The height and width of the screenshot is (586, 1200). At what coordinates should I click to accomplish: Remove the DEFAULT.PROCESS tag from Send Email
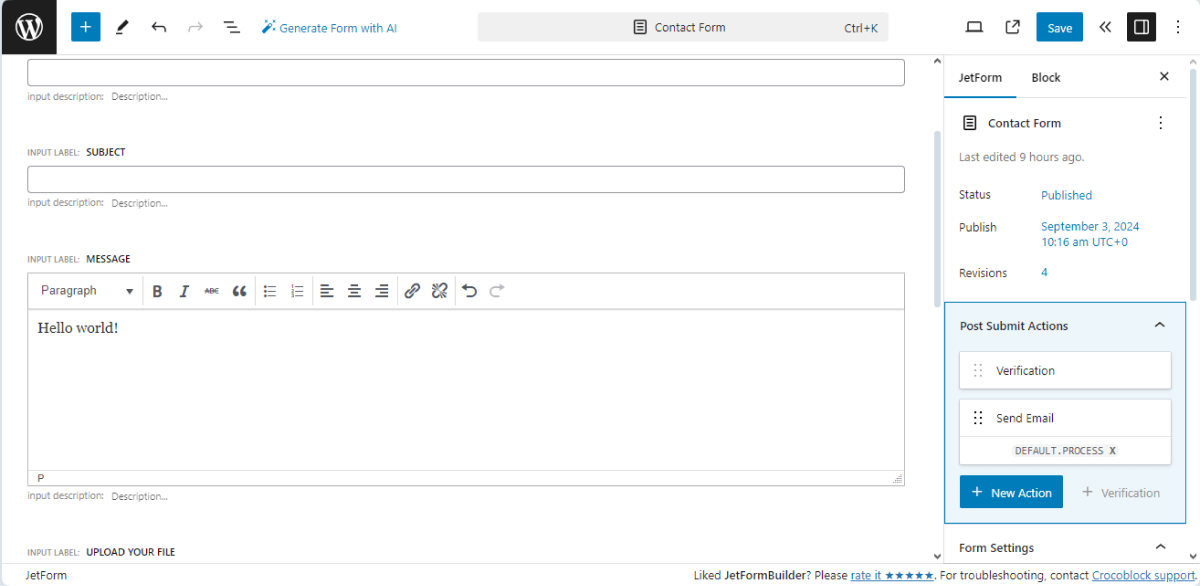coord(1113,450)
